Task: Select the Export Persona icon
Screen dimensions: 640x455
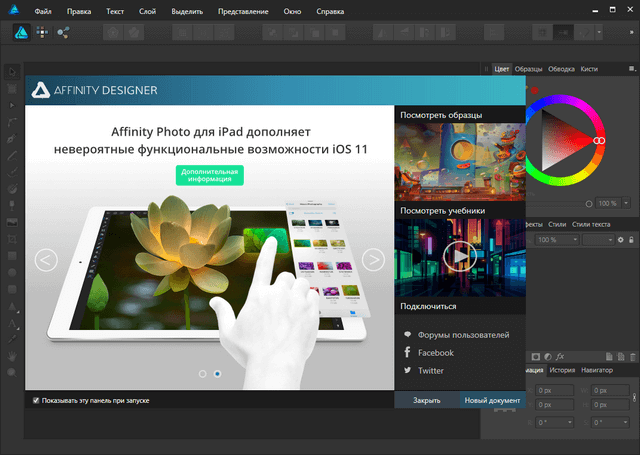Action: point(63,32)
